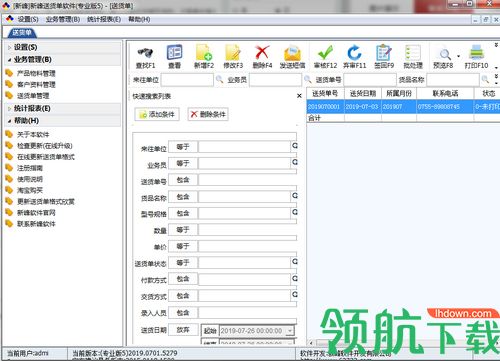This screenshot has height=361, width=500.
Task: Open the 统计报表(E) menu in menu bar
Action: tap(104, 19)
